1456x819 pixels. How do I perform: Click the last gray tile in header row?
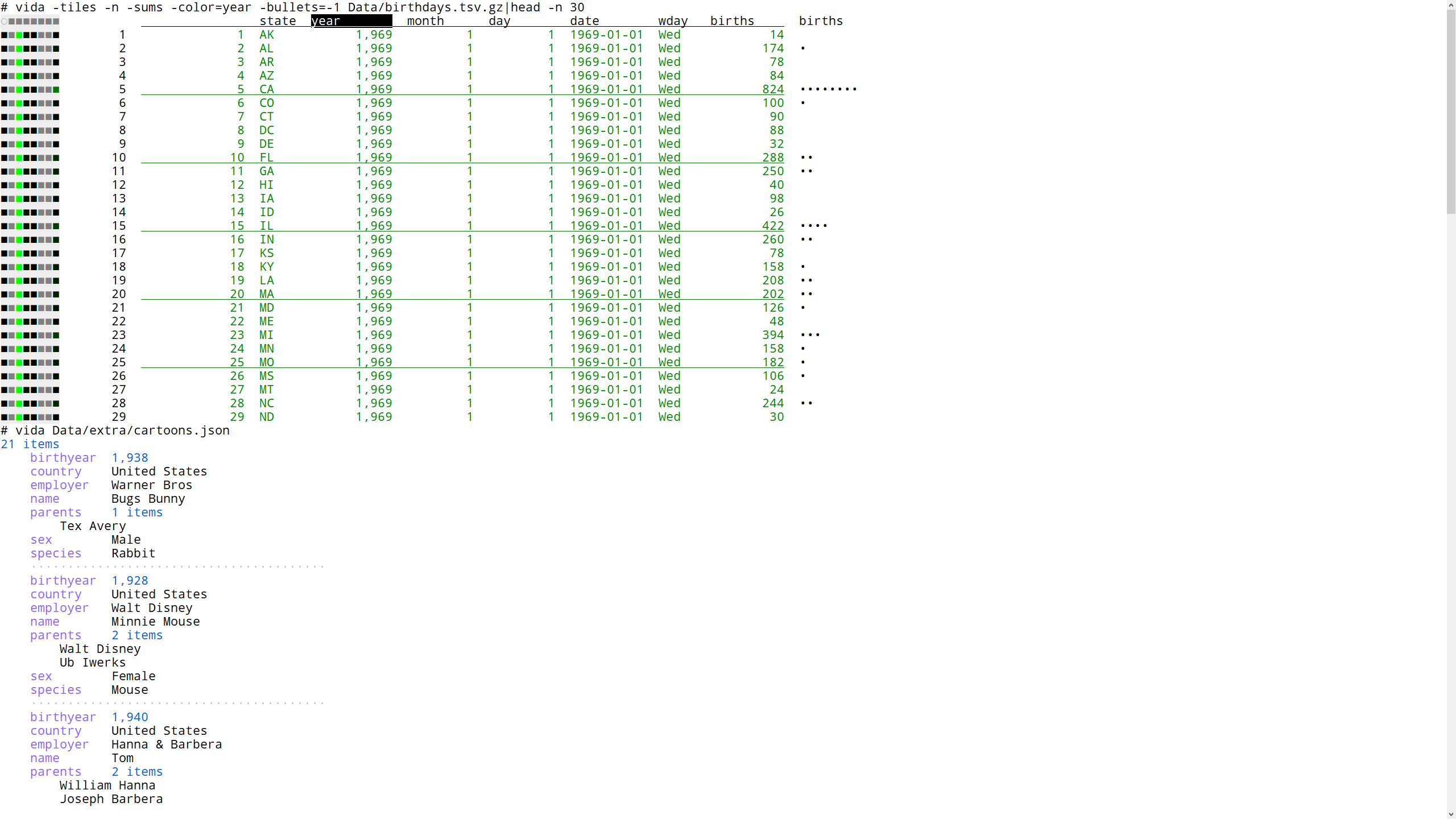point(56,22)
